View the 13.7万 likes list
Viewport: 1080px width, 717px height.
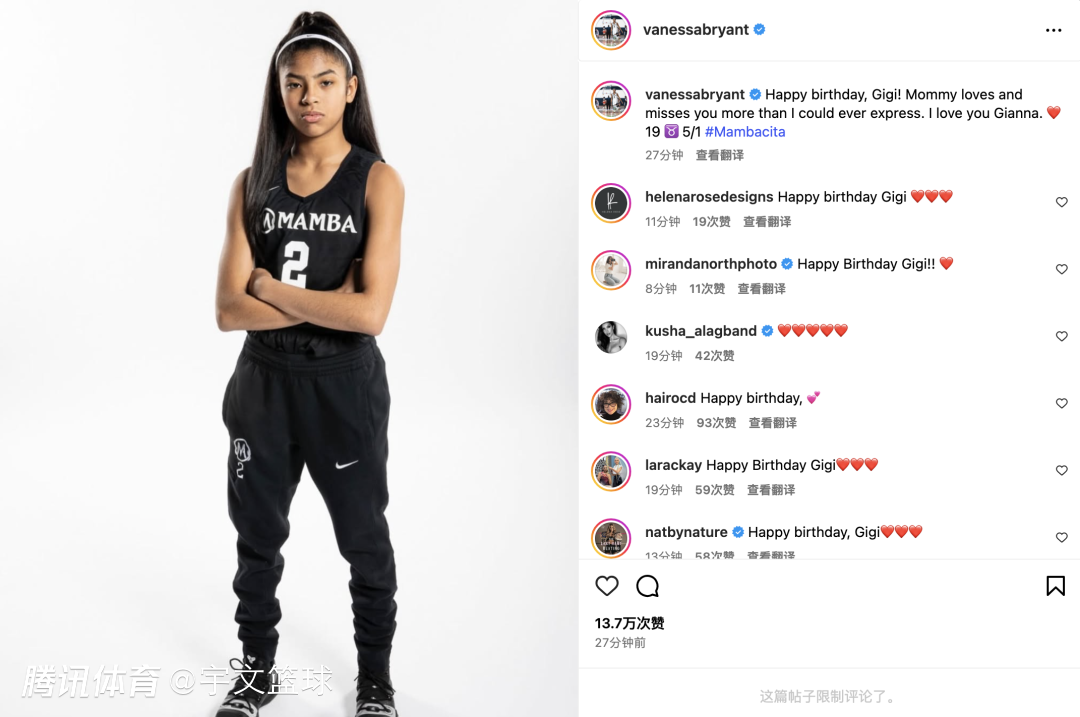(x=630, y=623)
